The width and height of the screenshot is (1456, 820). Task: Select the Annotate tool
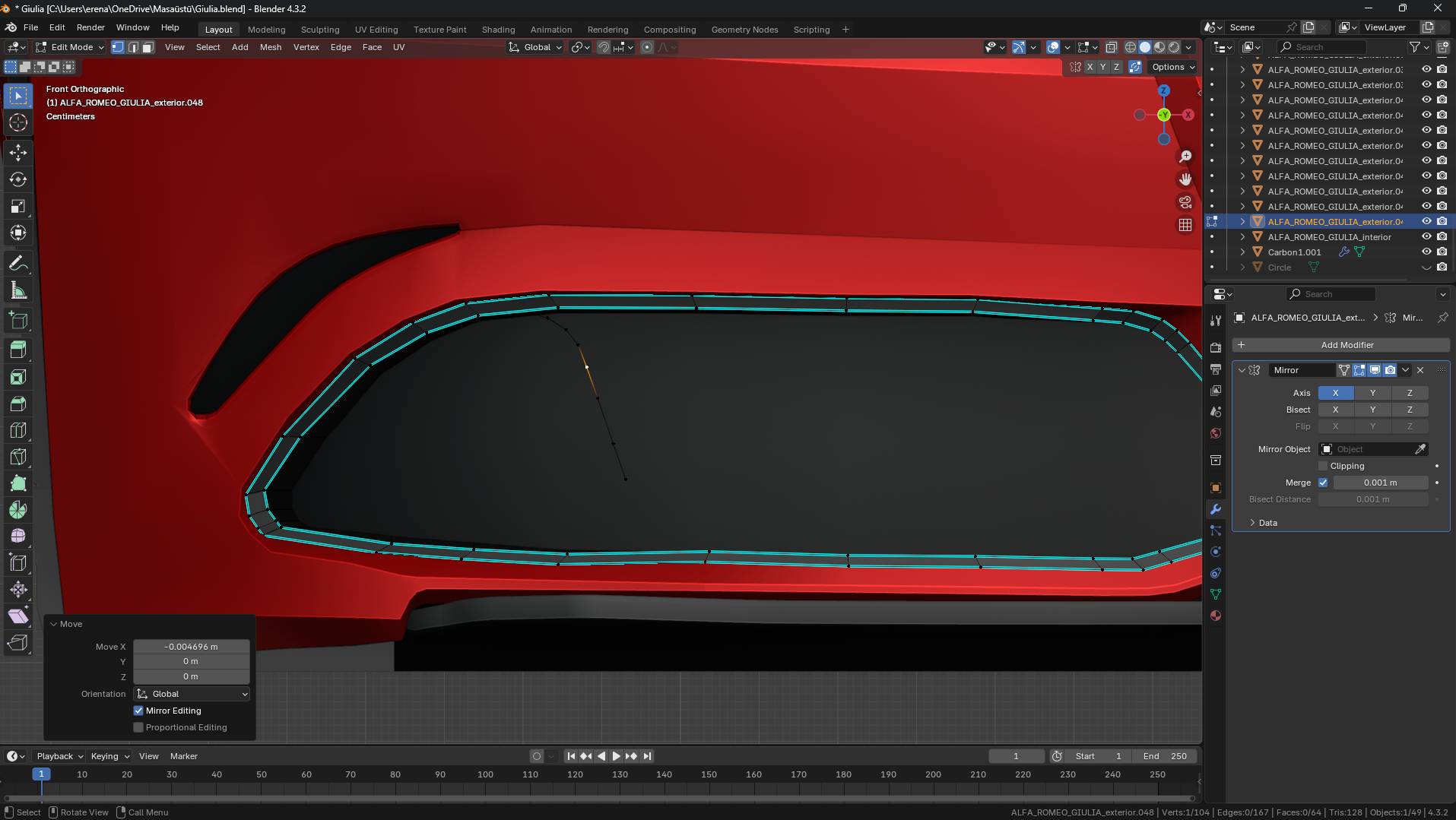(18, 264)
